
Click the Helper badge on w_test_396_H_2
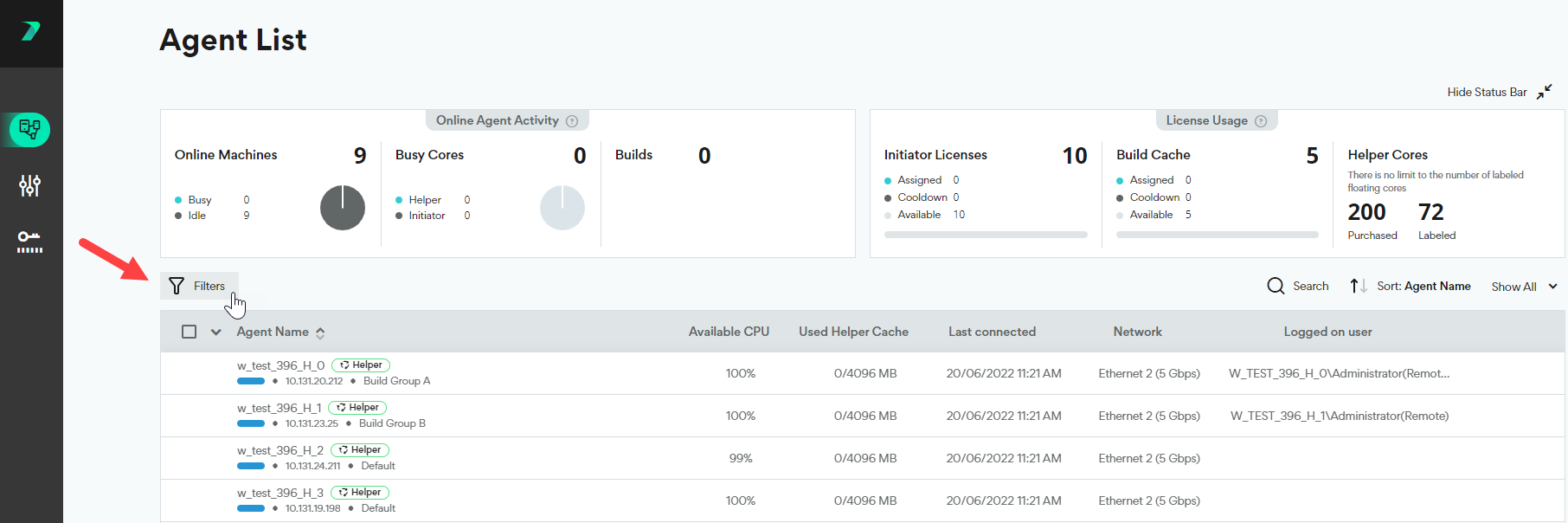(360, 450)
